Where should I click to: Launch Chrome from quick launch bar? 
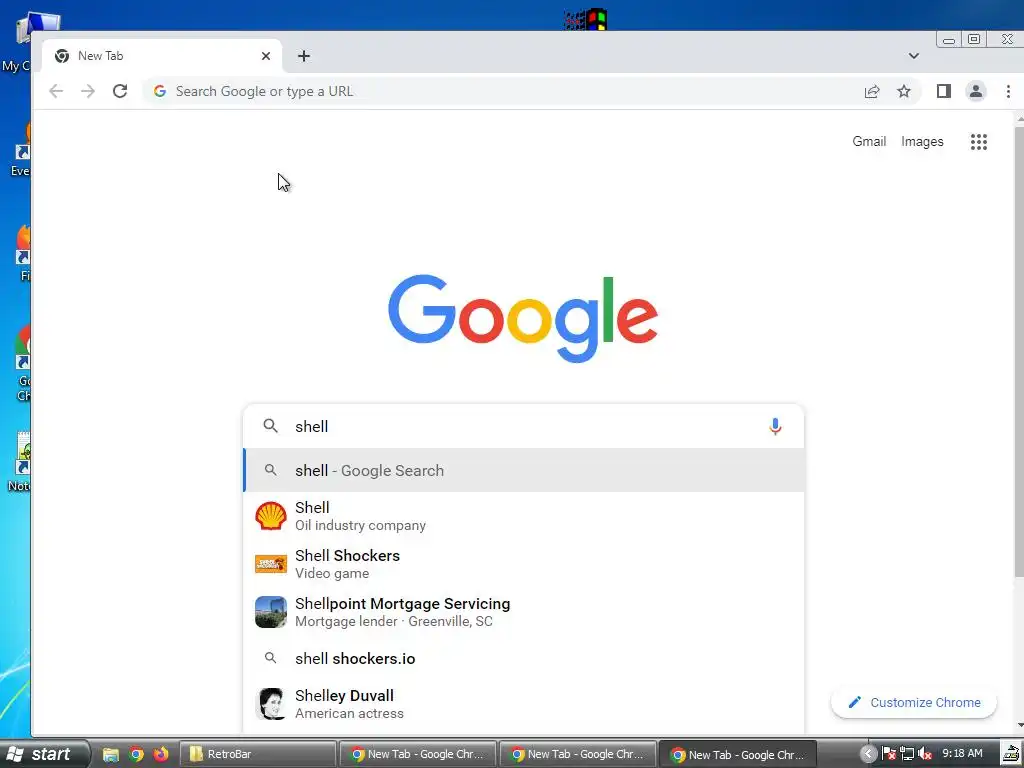click(x=136, y=754)
